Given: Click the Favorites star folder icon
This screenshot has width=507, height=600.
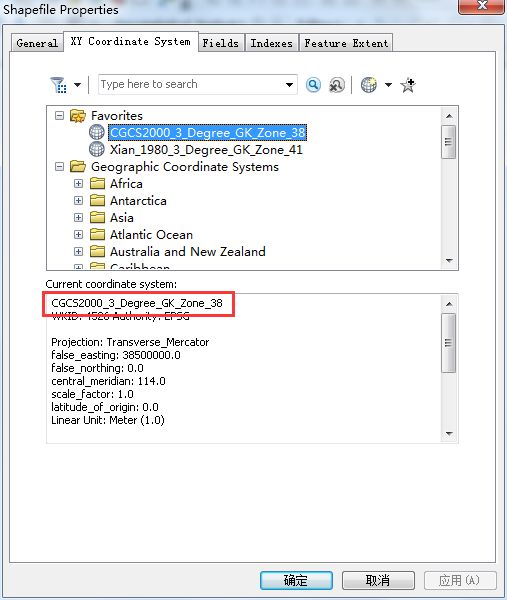Looking at the screenshot, I should [78, 116].
